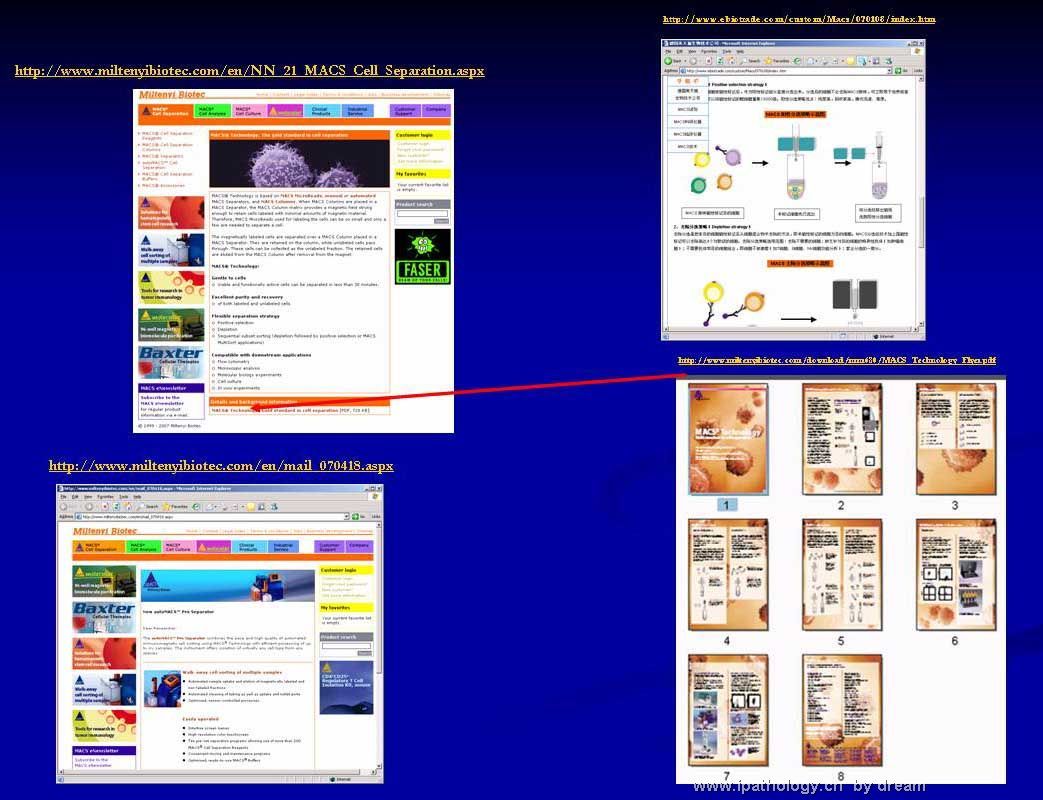Click Baxter banner in mail_070418 browser page
This screenshot has width=1043, height=800.
click(104, 617)
